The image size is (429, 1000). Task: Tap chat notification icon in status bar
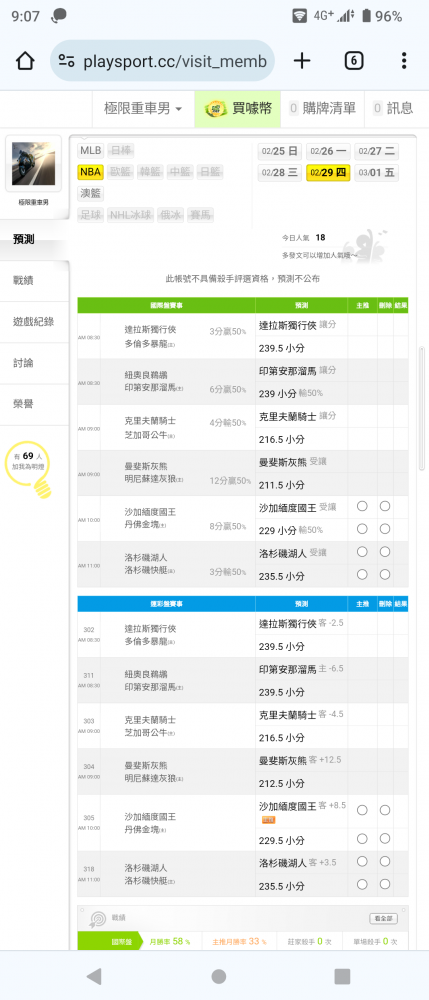(x=59, y=16)
